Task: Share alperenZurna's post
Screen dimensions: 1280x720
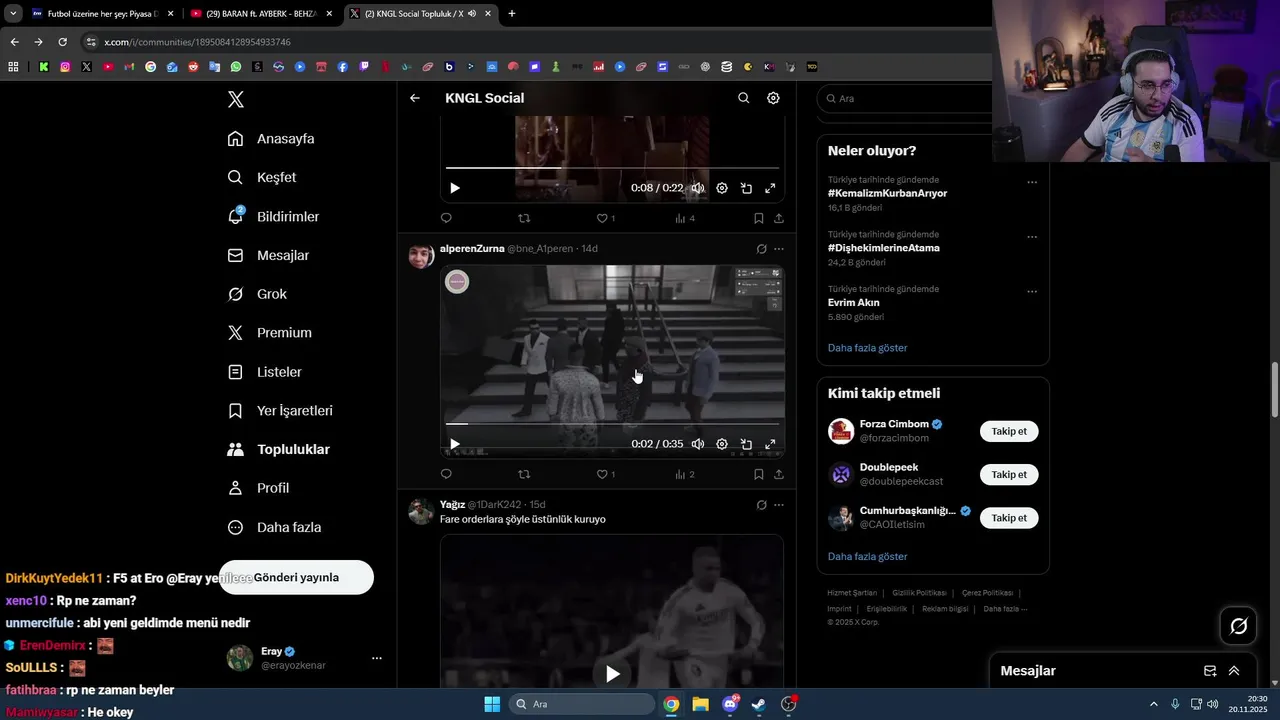Action: [x=779, y=474]
